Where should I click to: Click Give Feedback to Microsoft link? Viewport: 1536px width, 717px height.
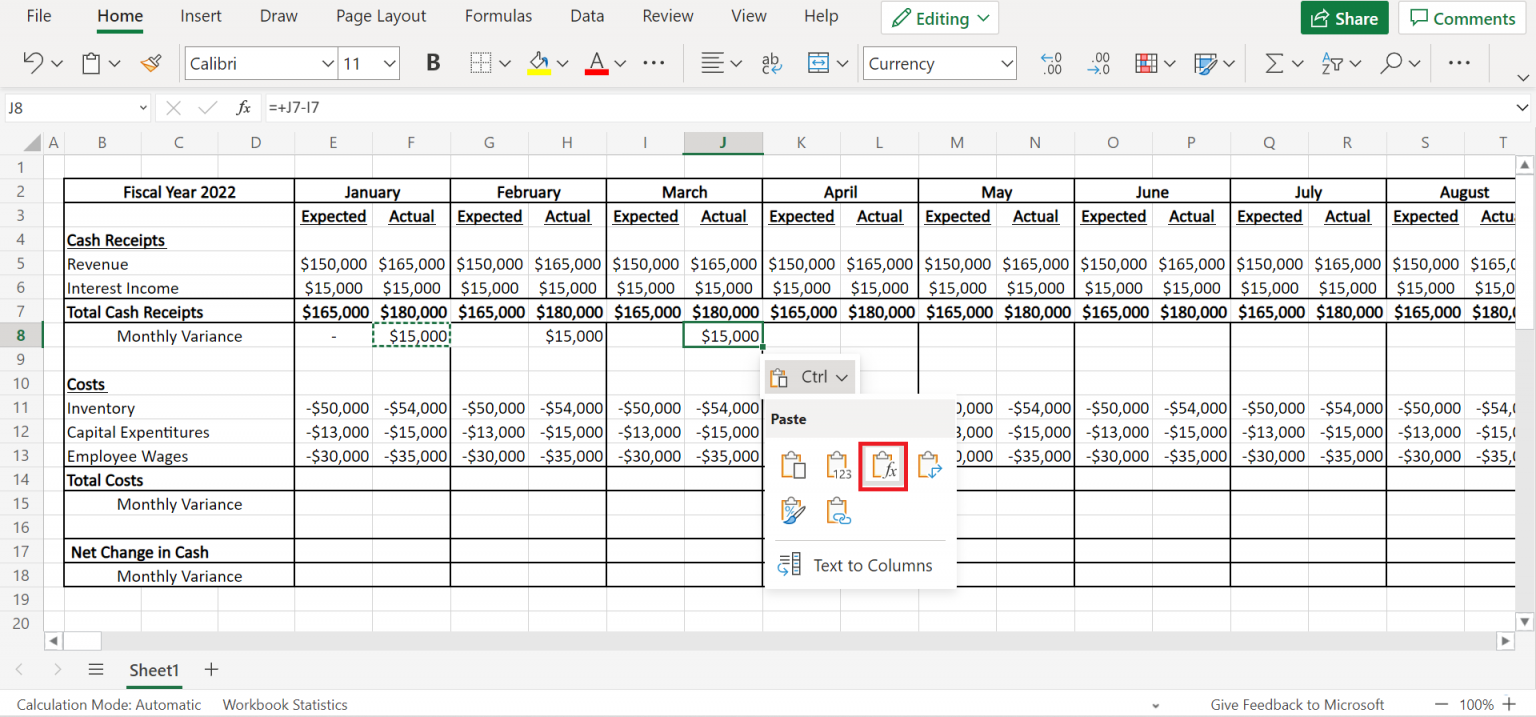pyautogui.click(x=1296, y=704)
